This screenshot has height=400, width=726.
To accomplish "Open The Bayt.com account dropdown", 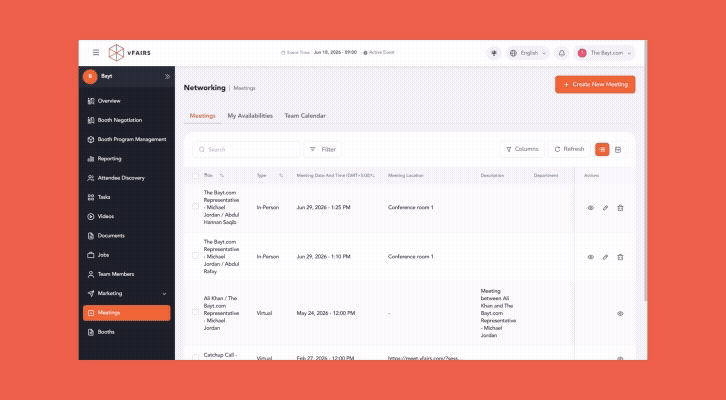I will [x=605, y=53].
